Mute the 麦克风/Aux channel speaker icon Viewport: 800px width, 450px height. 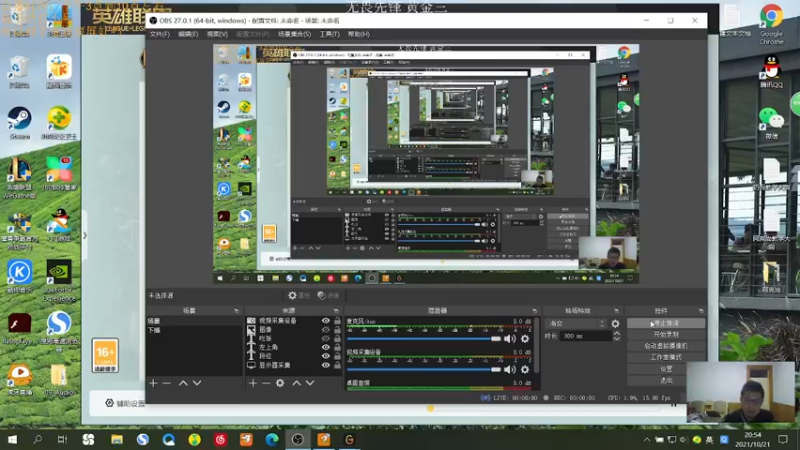pos(510,339)
